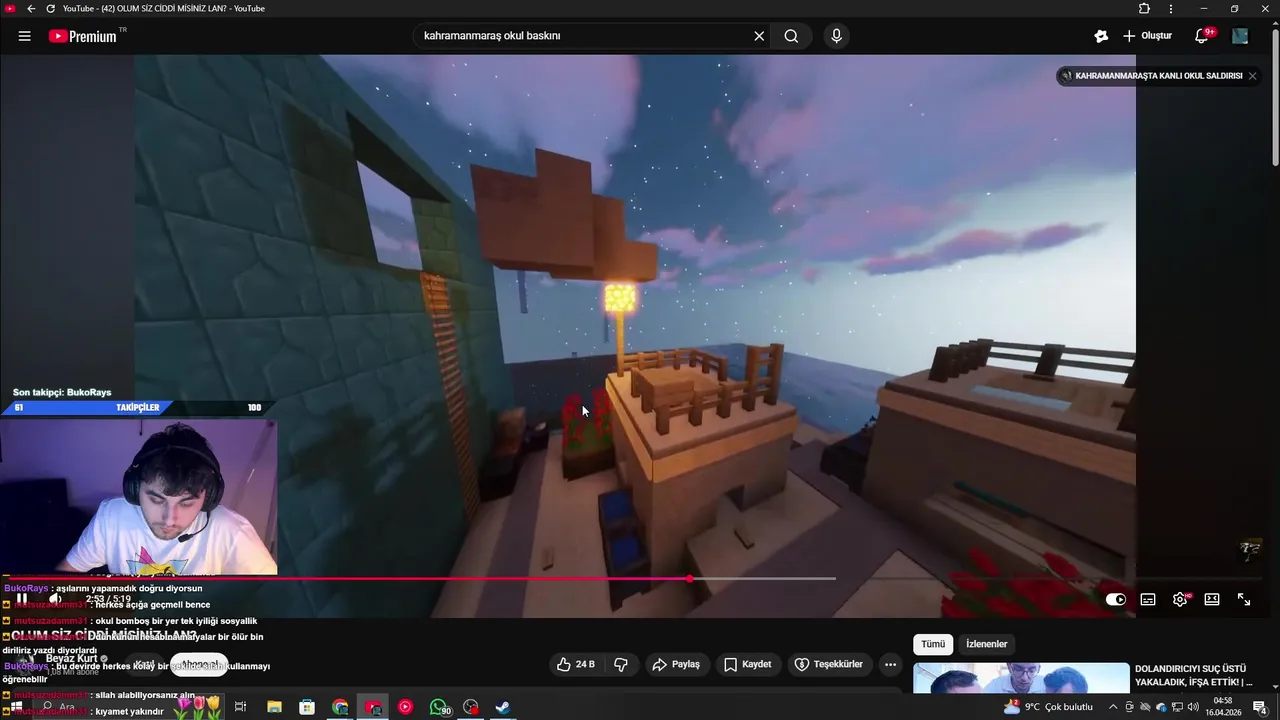This screenshot has height=720, width=1280.
Task: Select the Tümü chip
Action: (933, 644)
